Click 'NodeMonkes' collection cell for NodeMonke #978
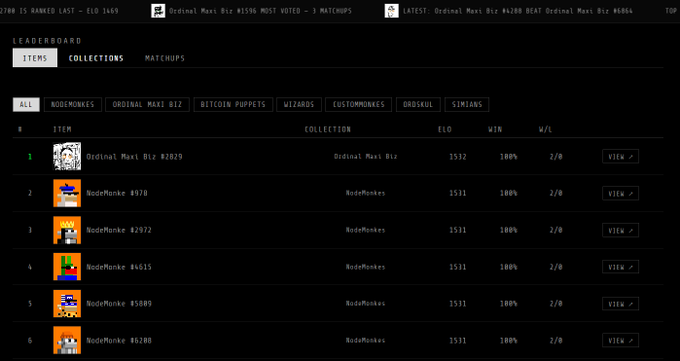680x361 pixels. [366, 193]
